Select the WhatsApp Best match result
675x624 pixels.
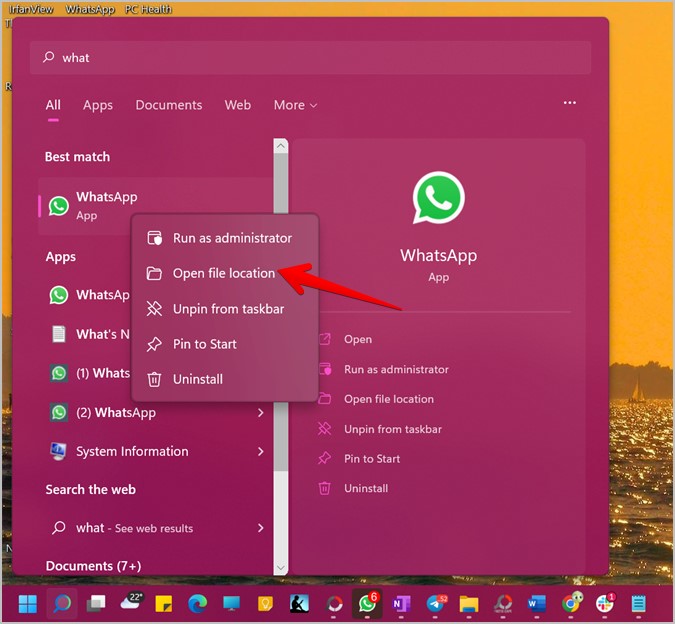(155, 206)
